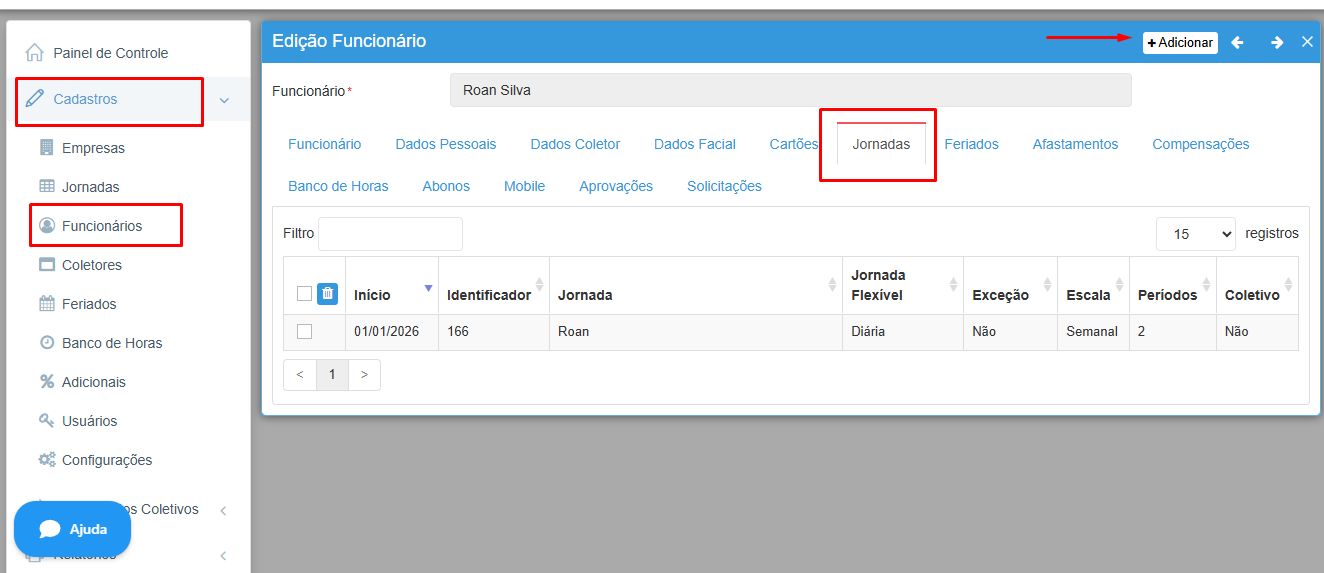Open the 15 registros page size dropdown
1324x573 pixels.
[x=1195, y=234]
